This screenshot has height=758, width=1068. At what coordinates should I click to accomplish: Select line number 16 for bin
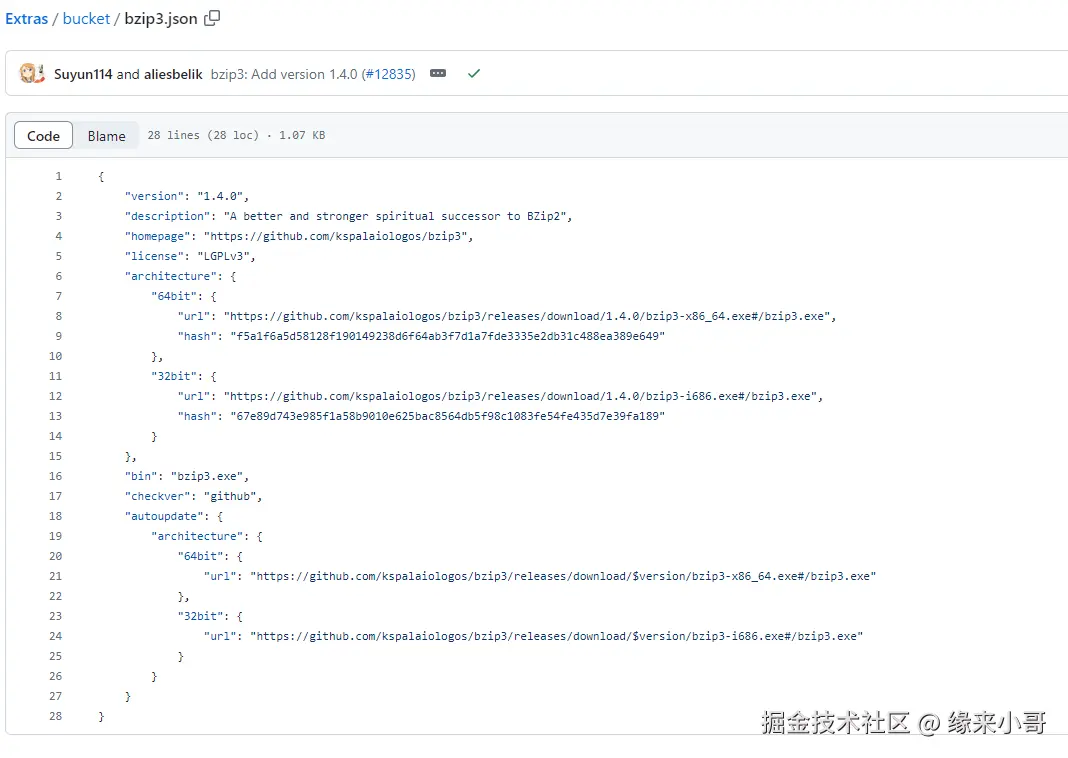point(55,476)
